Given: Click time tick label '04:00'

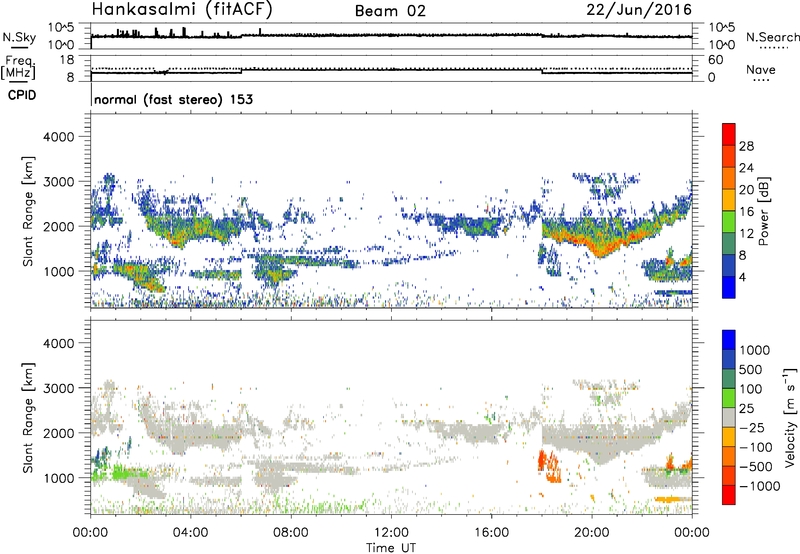Looking at the screenshot, I should [x=191, y=533].
